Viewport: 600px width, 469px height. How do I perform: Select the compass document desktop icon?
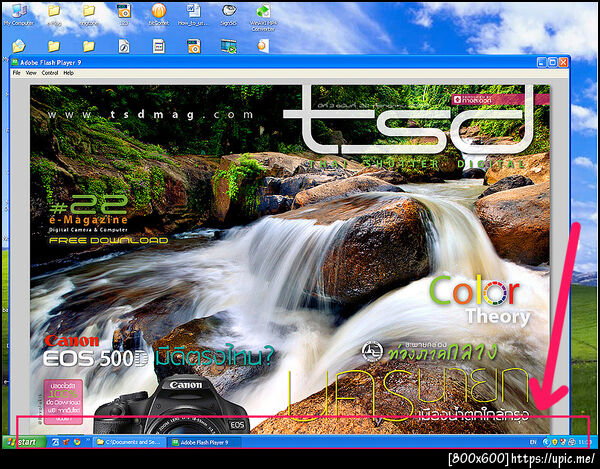coord(124,46)
